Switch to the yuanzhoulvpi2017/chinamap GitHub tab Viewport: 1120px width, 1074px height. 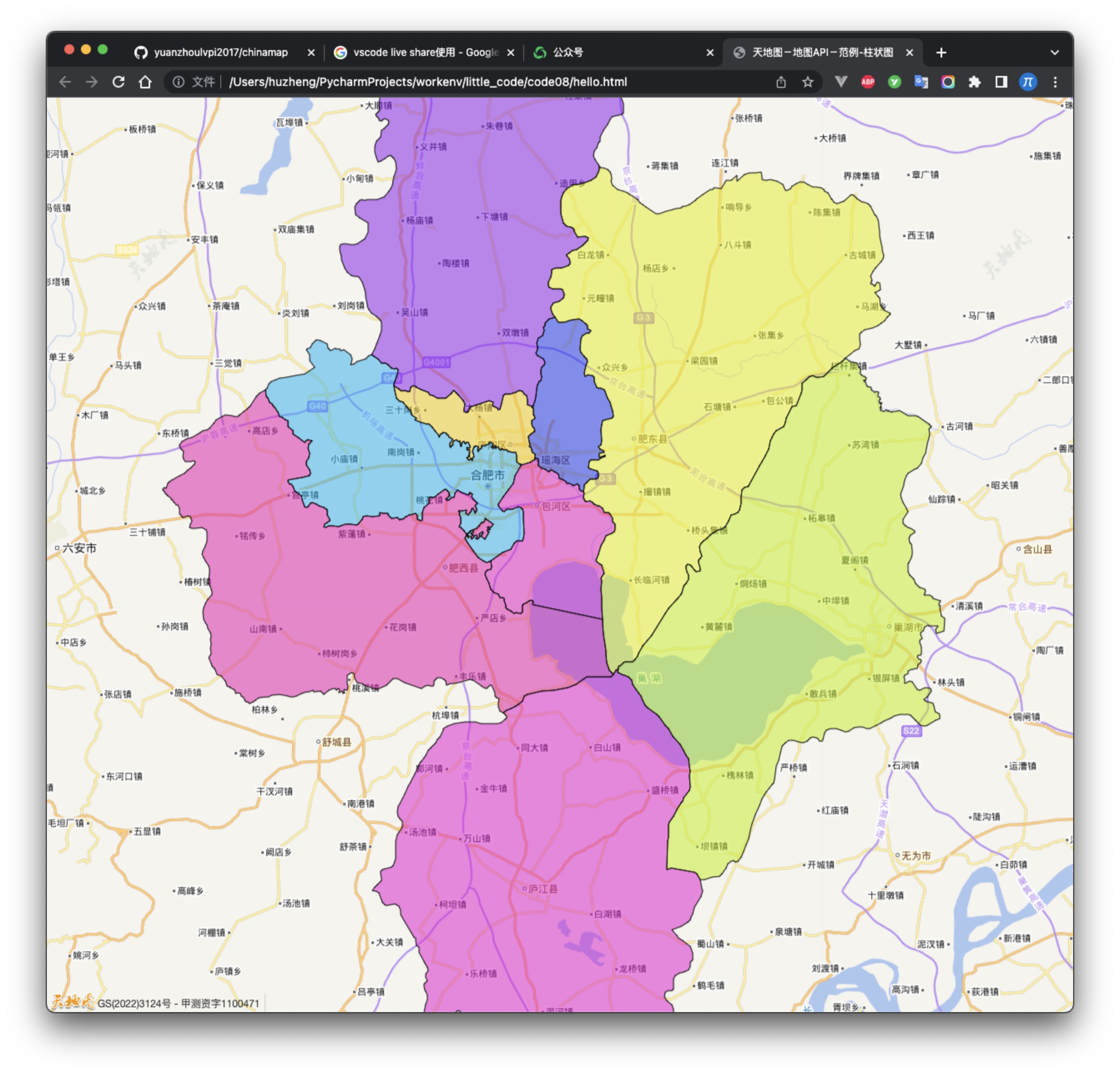point(220,52)
